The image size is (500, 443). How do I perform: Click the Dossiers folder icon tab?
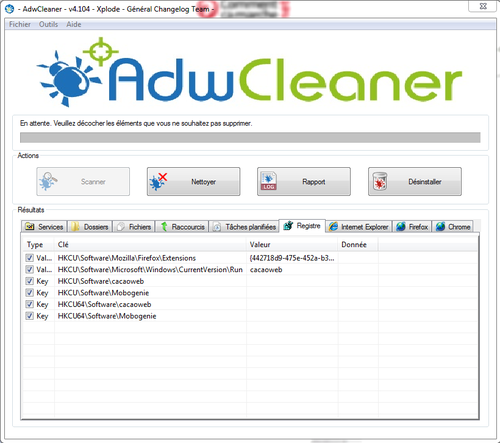pyautogui.click(x=75, y=227)
